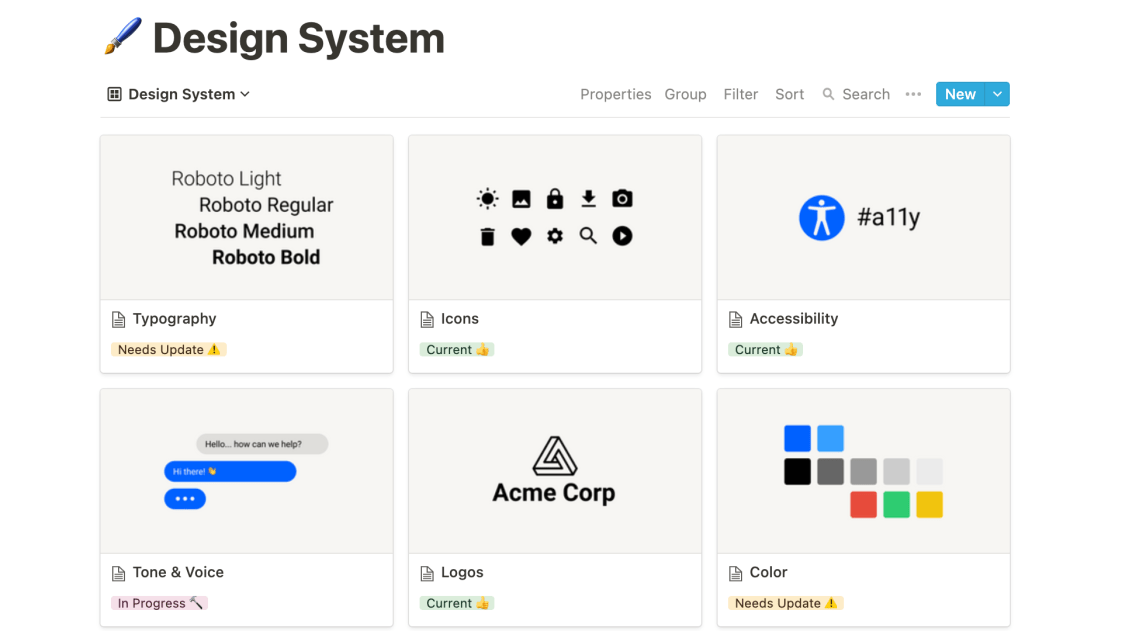The width and height of the screenshot is (1122, 631).
Task: Click the page icon next to Typography
Action: click(x=119, y=319)
